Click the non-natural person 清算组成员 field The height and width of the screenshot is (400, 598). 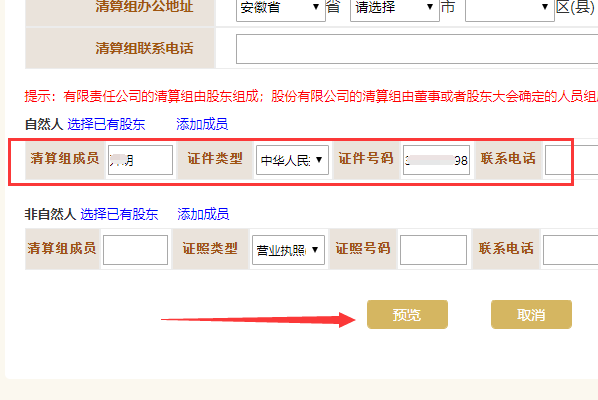[135, 250]
